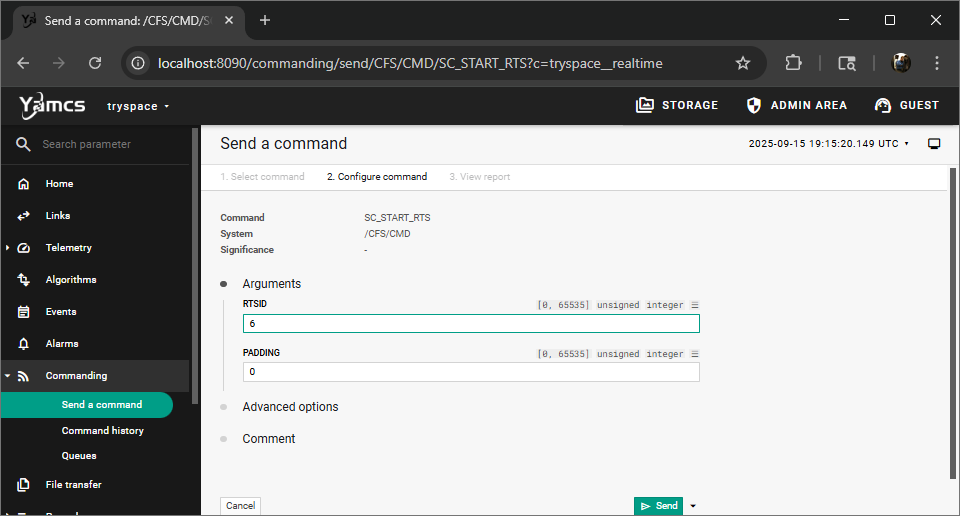Image resolution: width=960 pixels, height=516 pixels.
Task: Expand the Telemetry sidebar group
Action: click(8, 248)
